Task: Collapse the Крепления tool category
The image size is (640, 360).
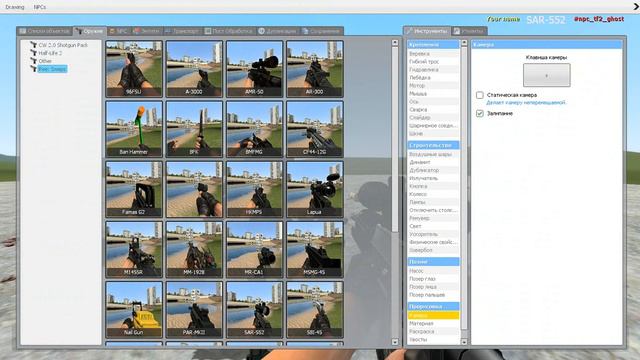Action: click(433, 44)
